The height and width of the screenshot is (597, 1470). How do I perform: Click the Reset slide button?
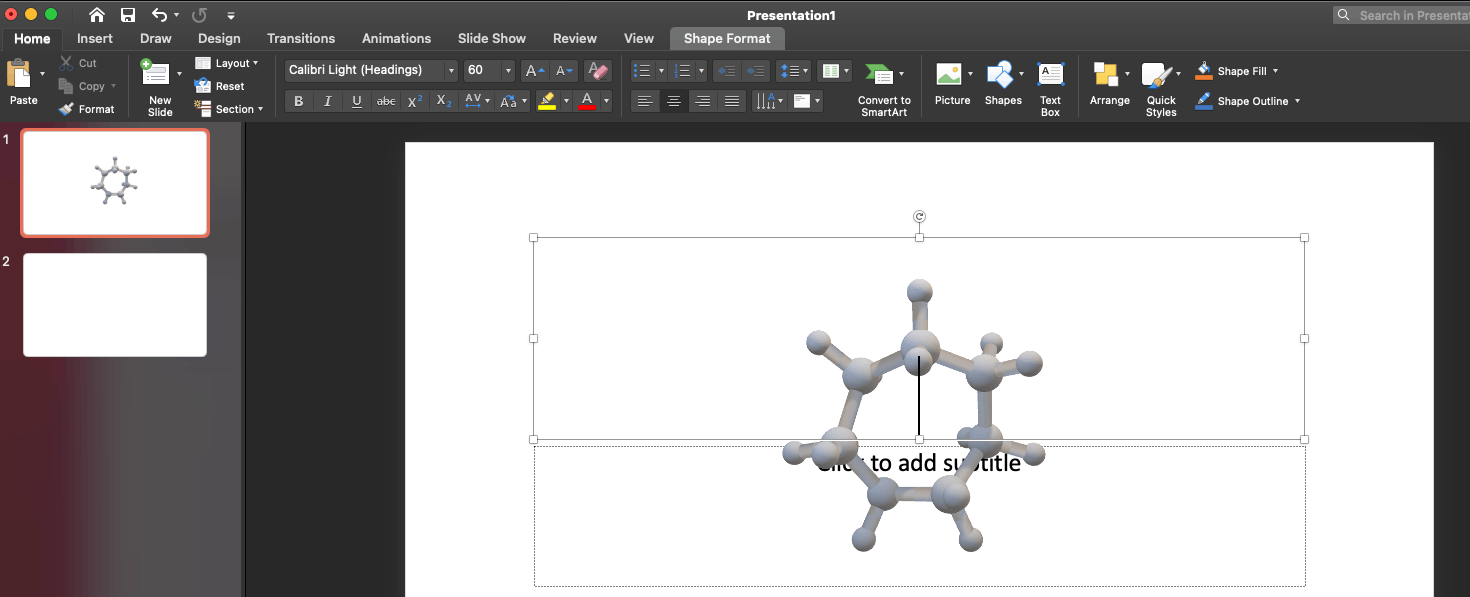[x=220, y=86]
